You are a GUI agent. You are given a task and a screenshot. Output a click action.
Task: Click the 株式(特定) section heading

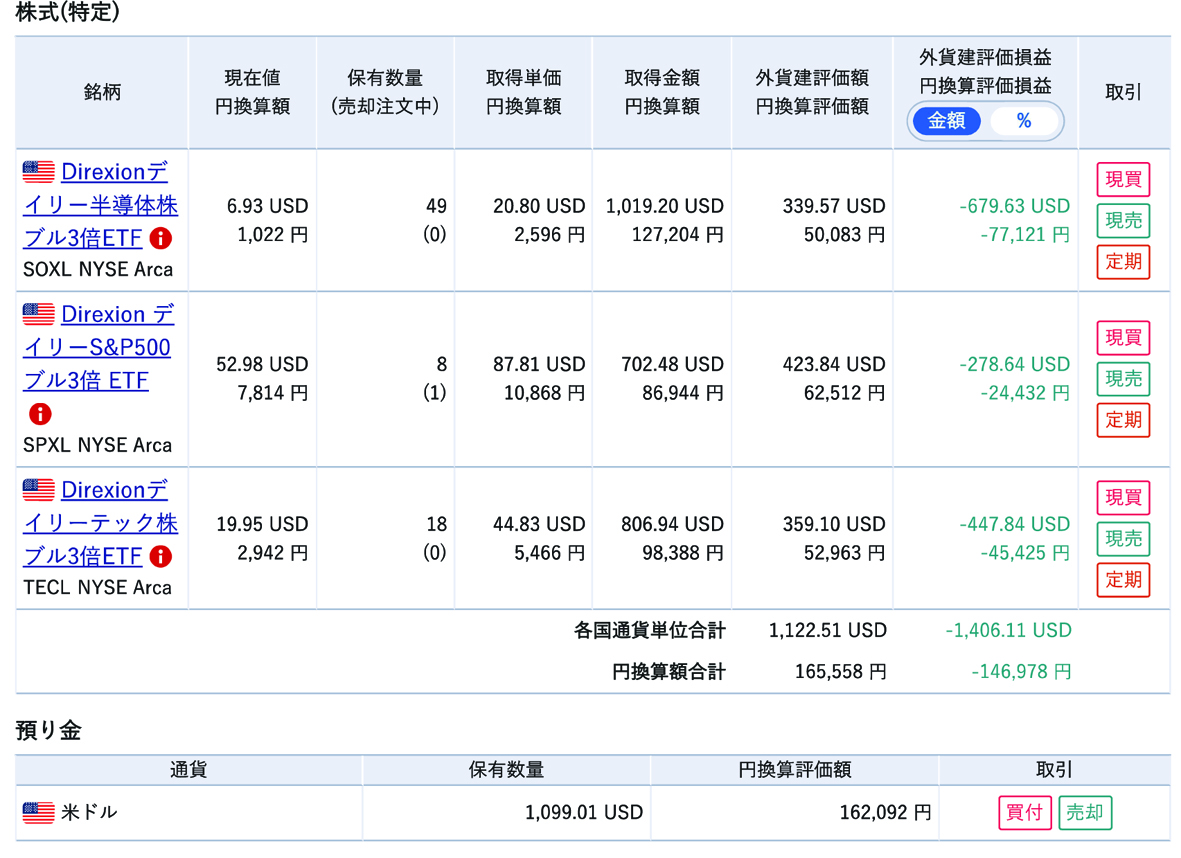point(67,12)
